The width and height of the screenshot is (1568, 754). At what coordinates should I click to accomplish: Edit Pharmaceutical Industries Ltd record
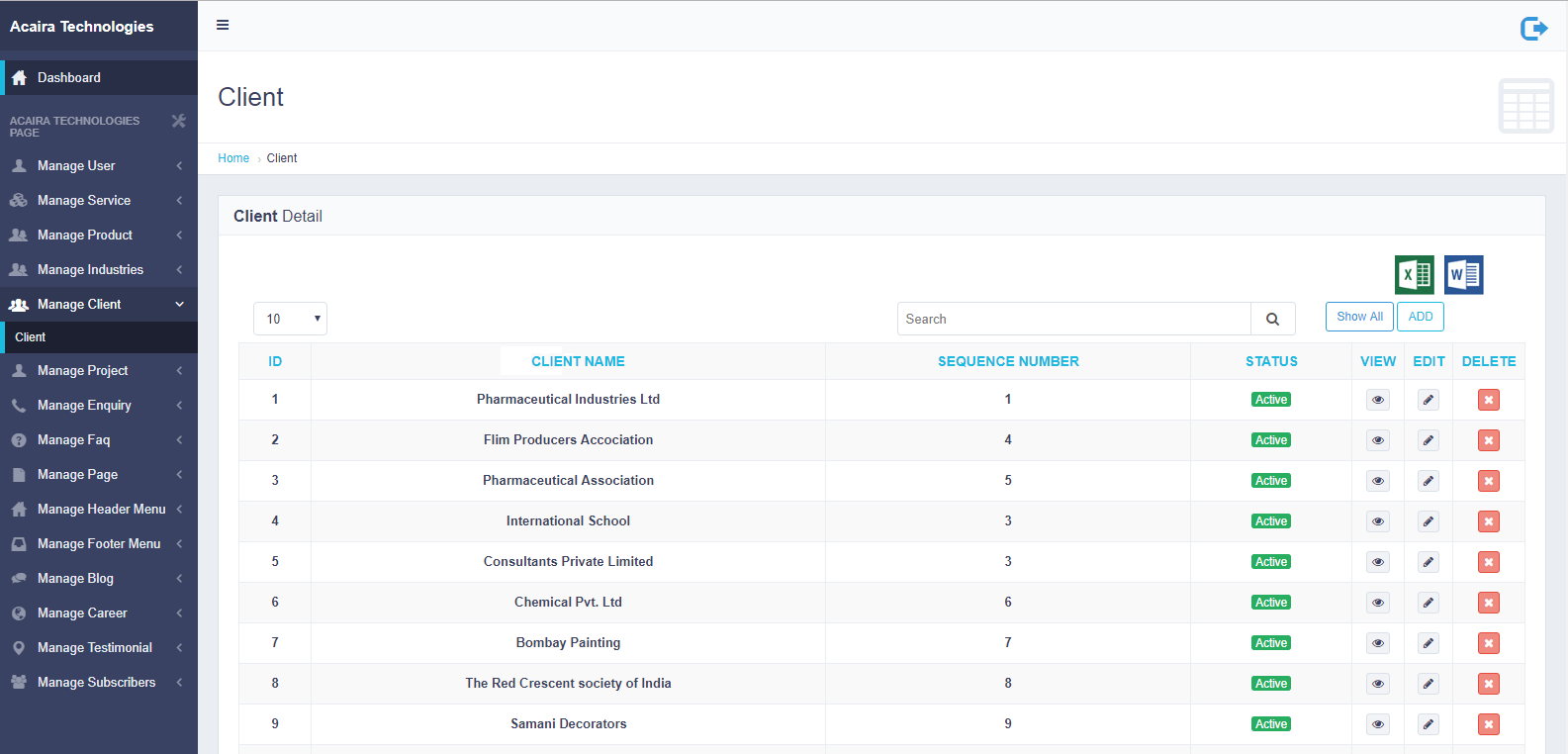click(1428, 400)
